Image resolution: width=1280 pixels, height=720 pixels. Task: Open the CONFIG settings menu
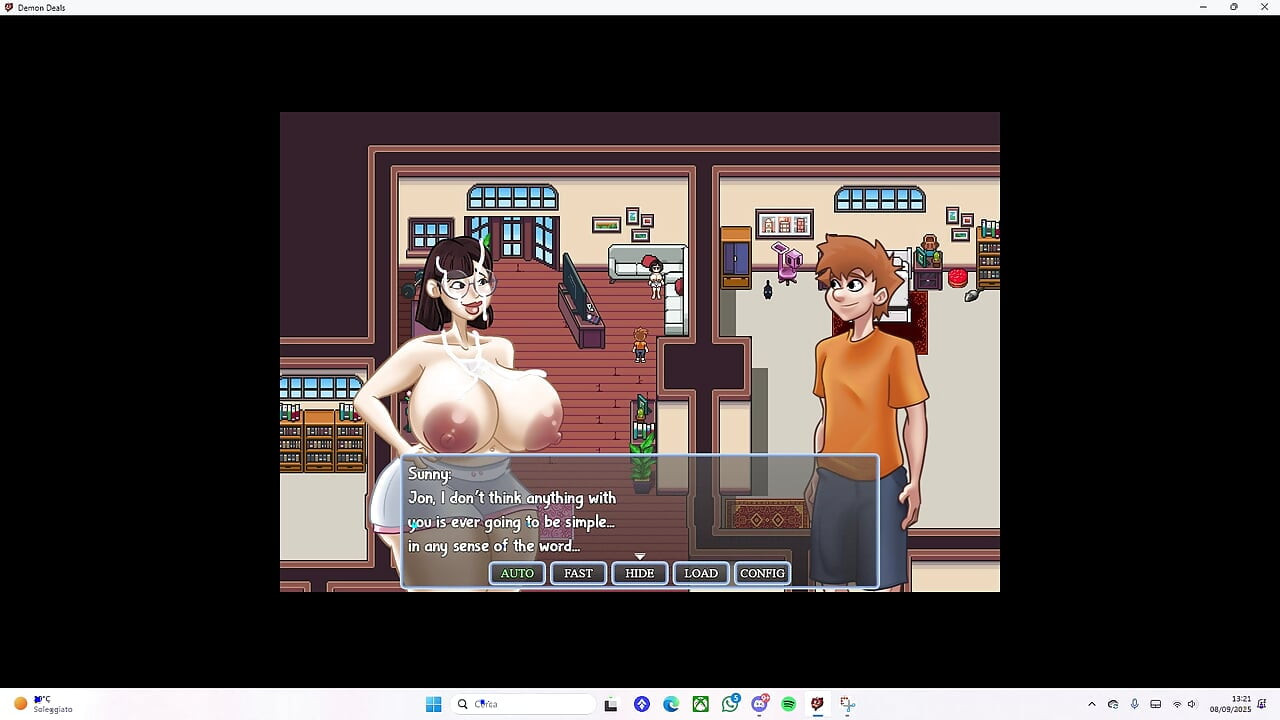click(762, 573)
